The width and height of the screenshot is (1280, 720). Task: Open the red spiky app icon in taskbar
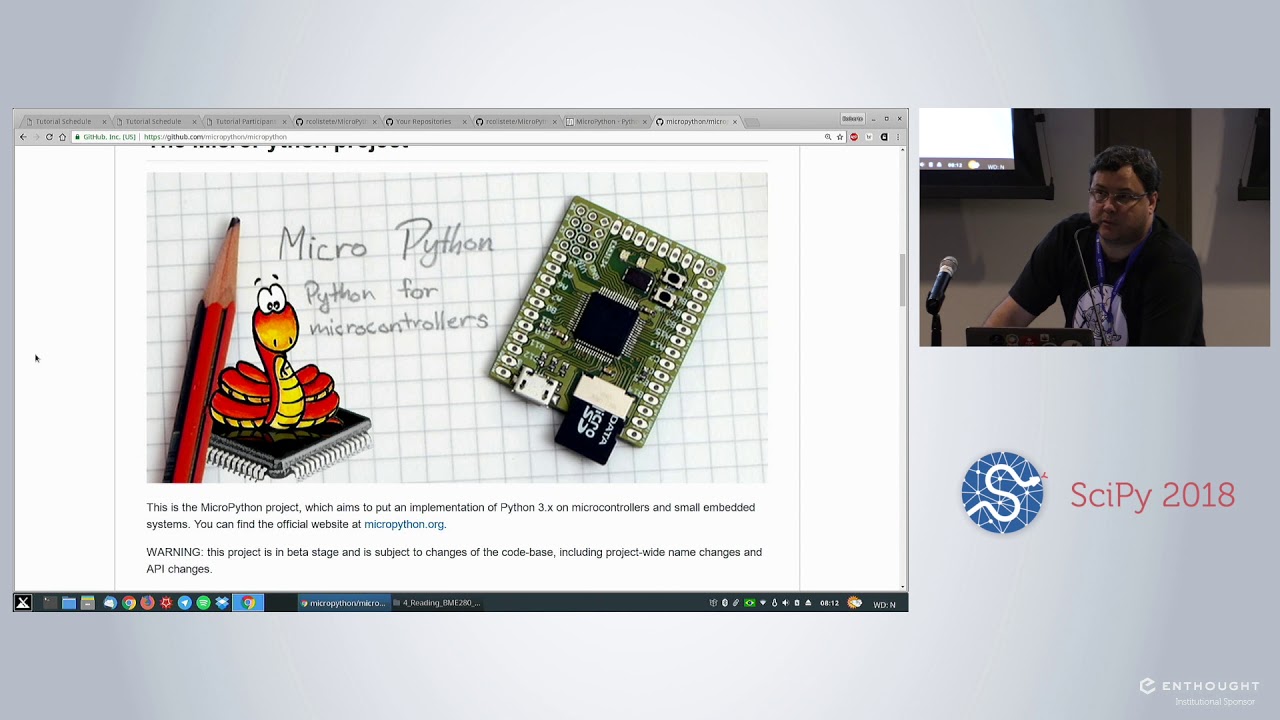click(x=166, y=603)
